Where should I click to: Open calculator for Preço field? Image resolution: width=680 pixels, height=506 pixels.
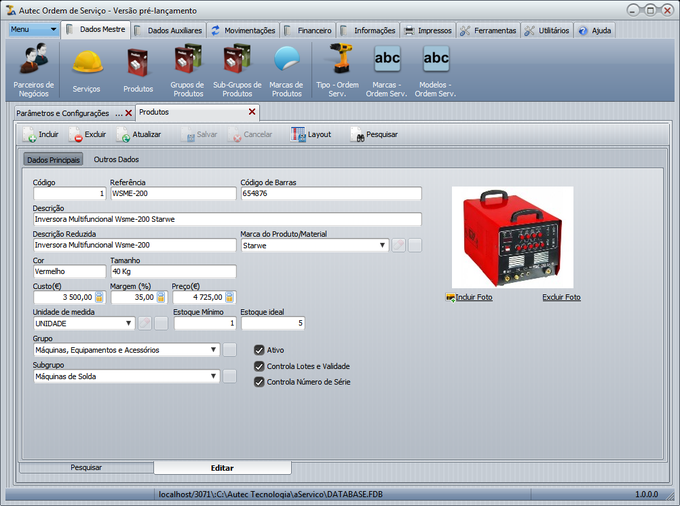click(229, 297)
